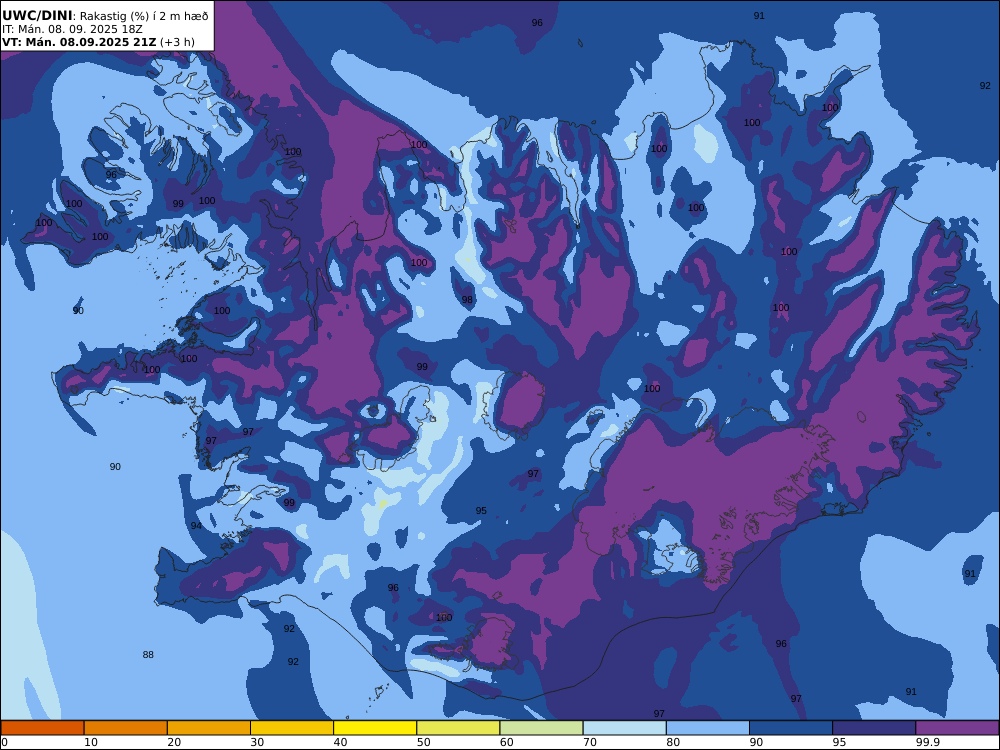Viewport: 1000px width, 750px height.
Task: Click the '70' tick label on the color scale
Action: tap(590, 742)
